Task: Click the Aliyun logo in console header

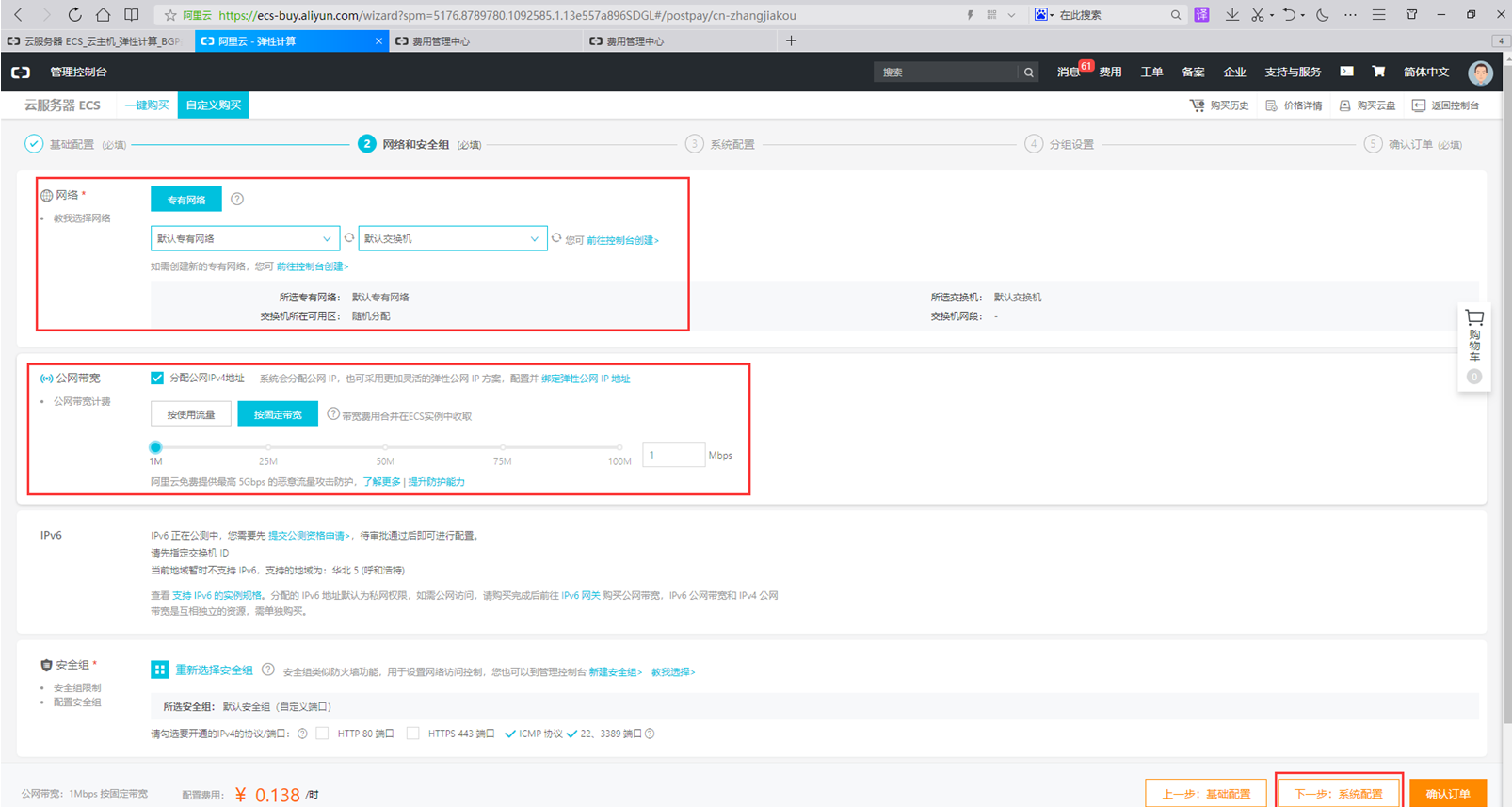Action: [x=21, y=73]
